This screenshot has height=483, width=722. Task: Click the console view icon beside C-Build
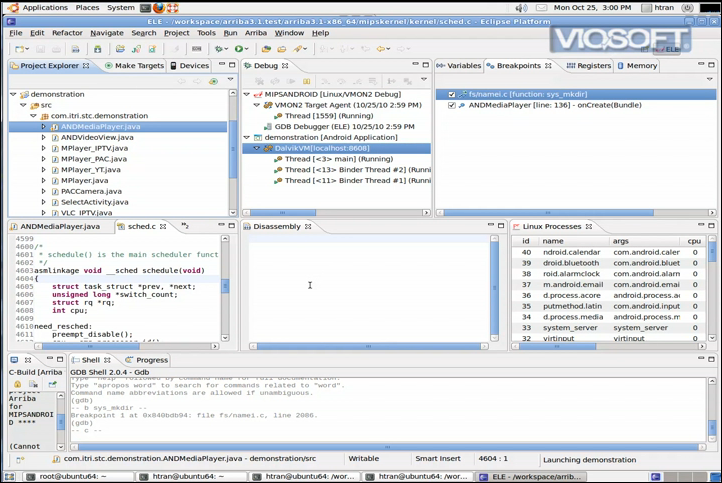14,360
